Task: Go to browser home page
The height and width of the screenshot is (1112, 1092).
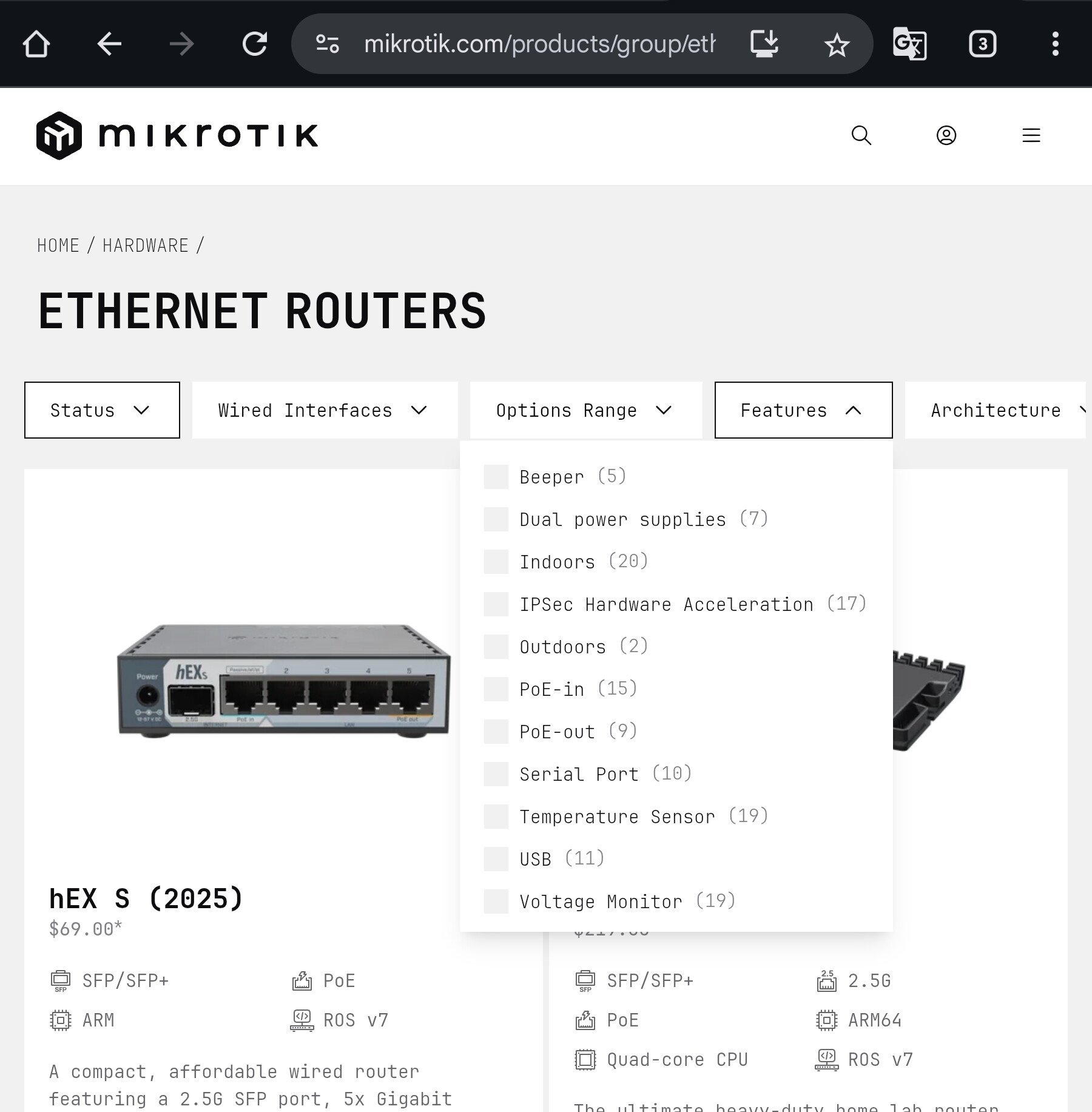Action: point(36,44)
